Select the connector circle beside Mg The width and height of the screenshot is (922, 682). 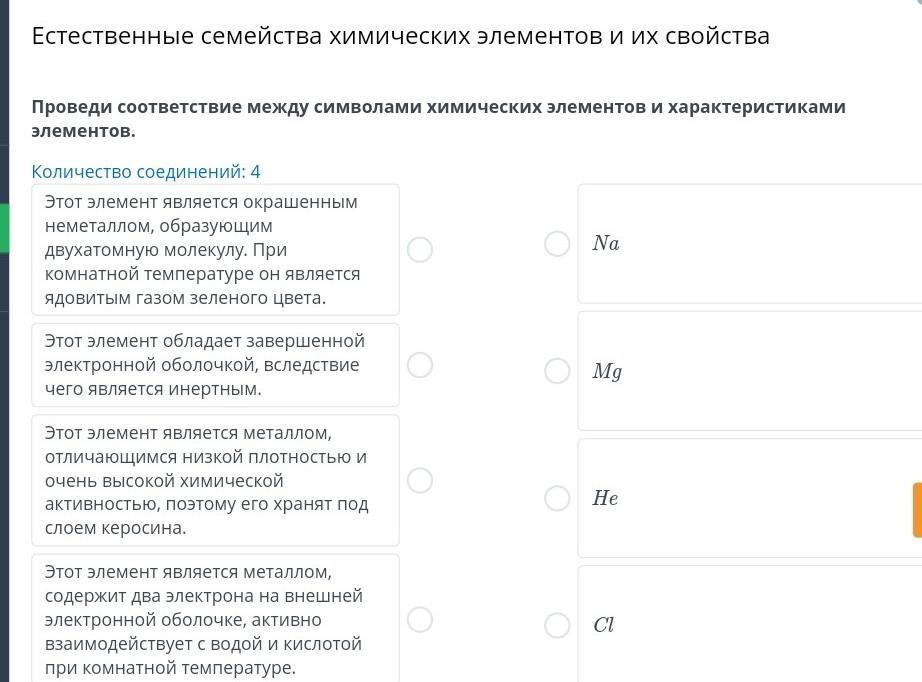coord(557,371)
